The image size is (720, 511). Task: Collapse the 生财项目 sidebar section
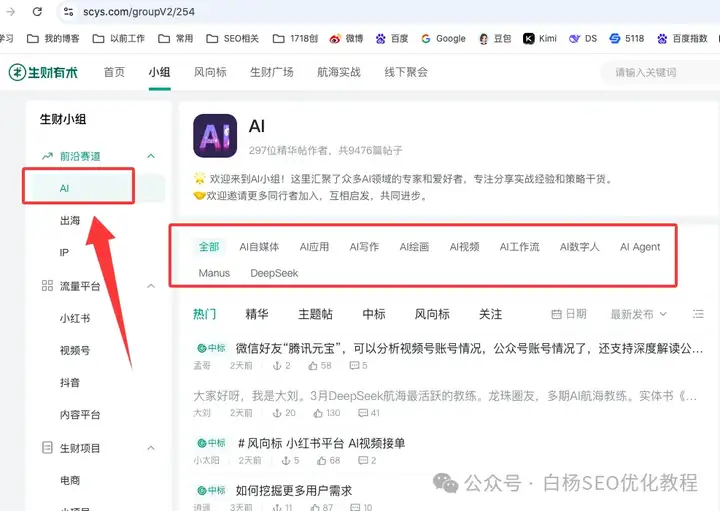pyautogui.click(x=151, y=448)
